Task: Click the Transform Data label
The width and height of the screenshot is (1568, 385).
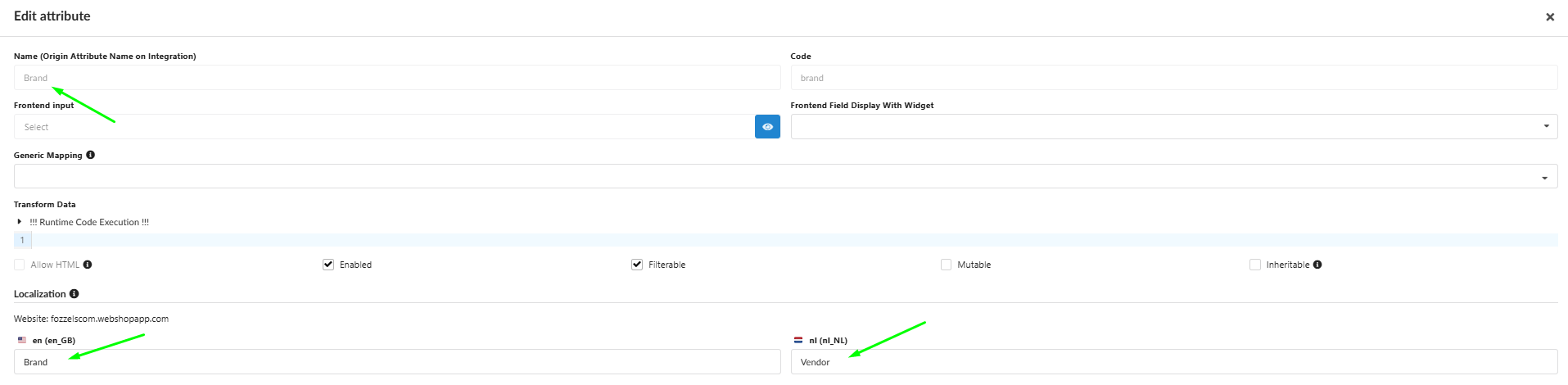Action: pos(45,205)
